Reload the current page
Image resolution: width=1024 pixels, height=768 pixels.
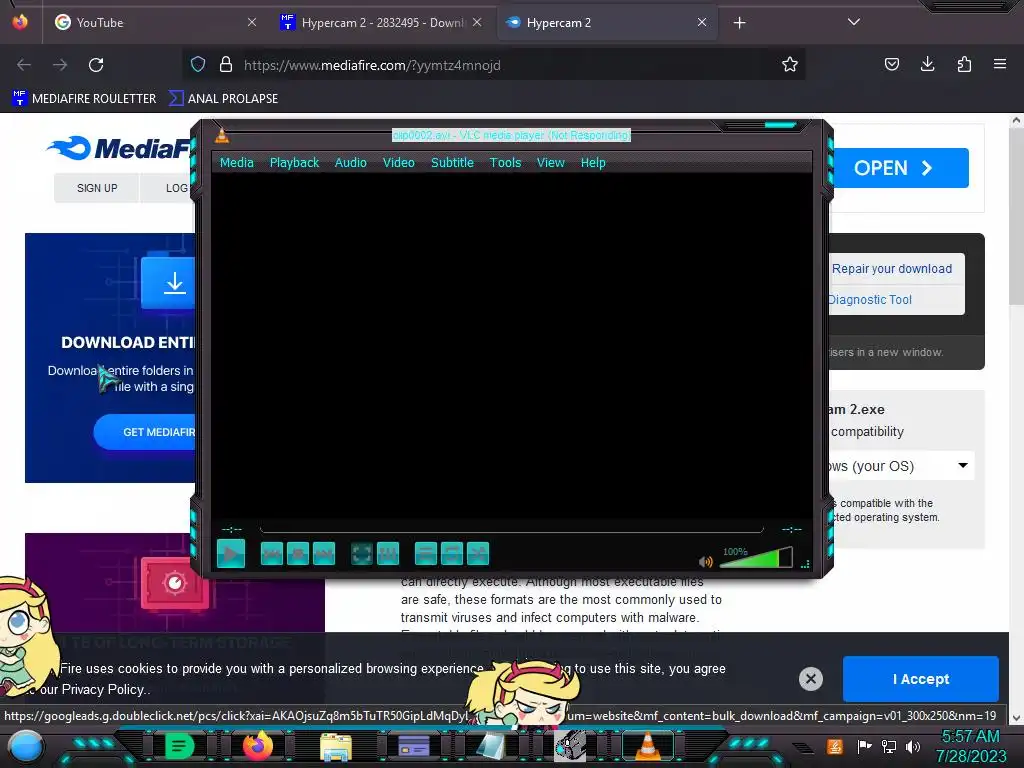(96, 65)
